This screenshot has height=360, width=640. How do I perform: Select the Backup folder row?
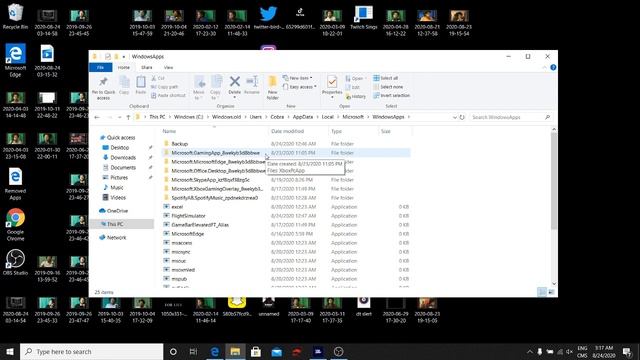(x=286, y=144)
